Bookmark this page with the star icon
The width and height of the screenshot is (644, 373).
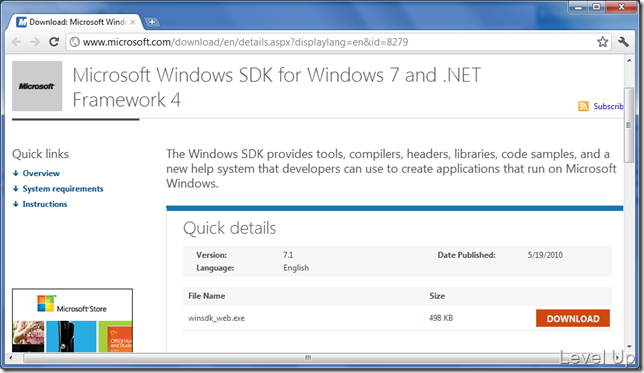(x=603, y=41)
